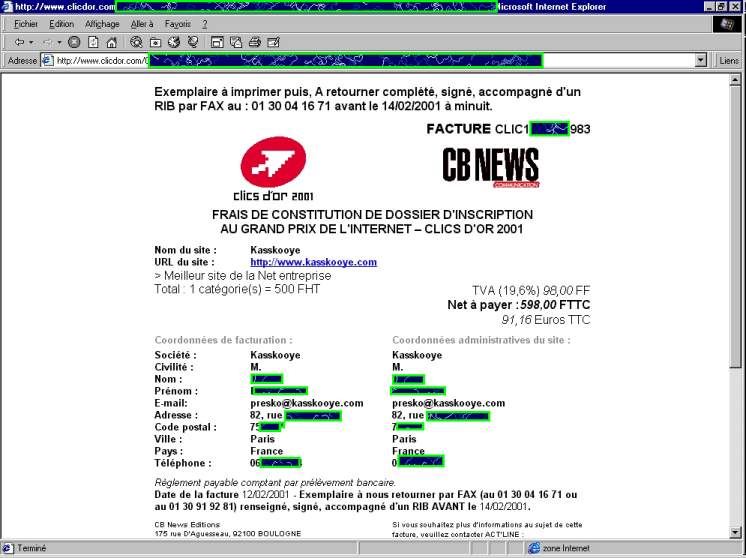Click the Edit page toolbar icon

(x=273, y=42)
